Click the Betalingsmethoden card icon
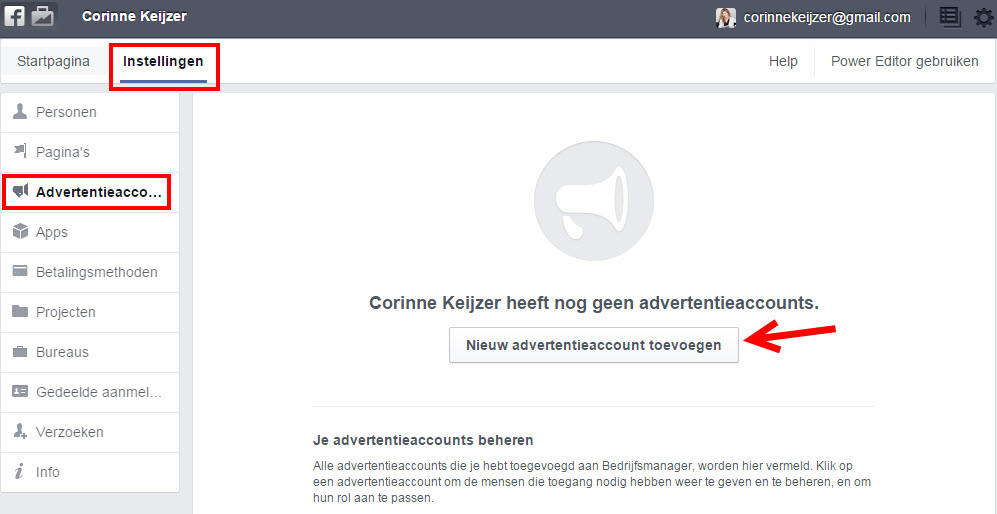Image resolution: width=997 pixels, height=514 pixels. [x=20, y=272]
